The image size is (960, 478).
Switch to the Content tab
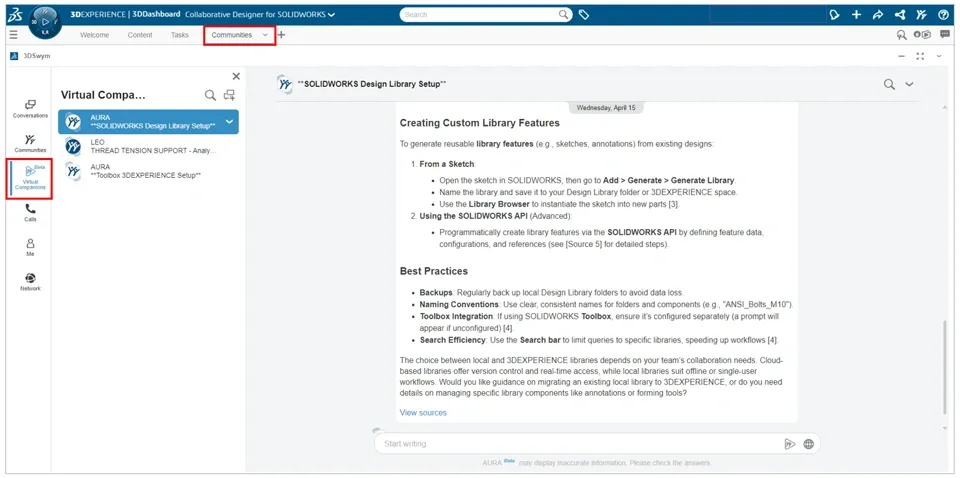tap(140, 35)
